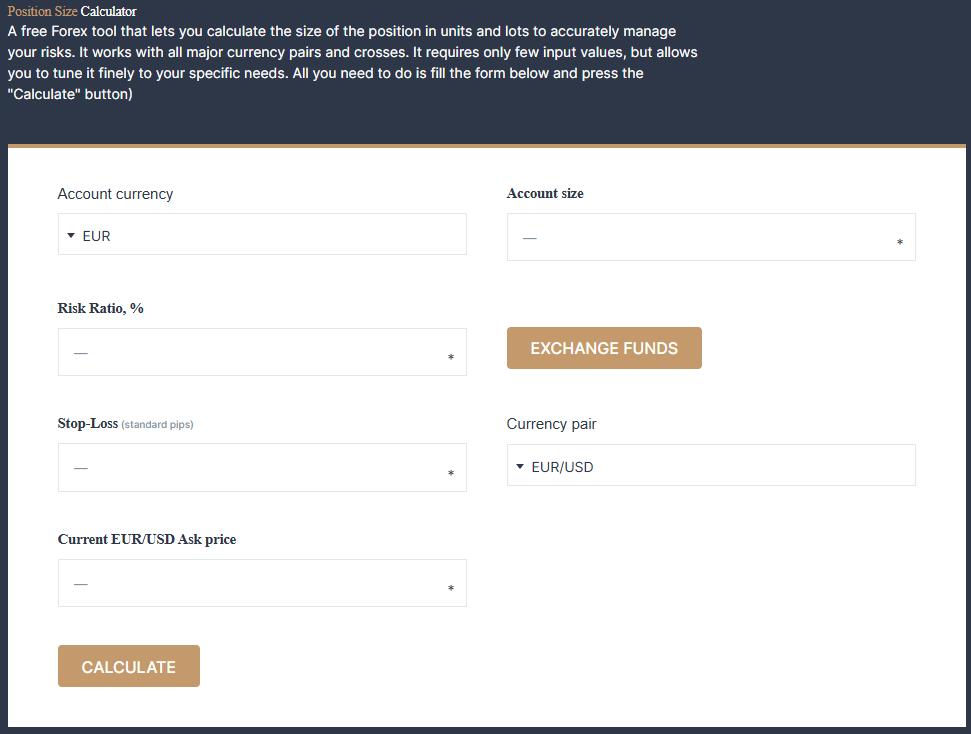Click the Current EUR/USD Ask price field

pos(262,583)
